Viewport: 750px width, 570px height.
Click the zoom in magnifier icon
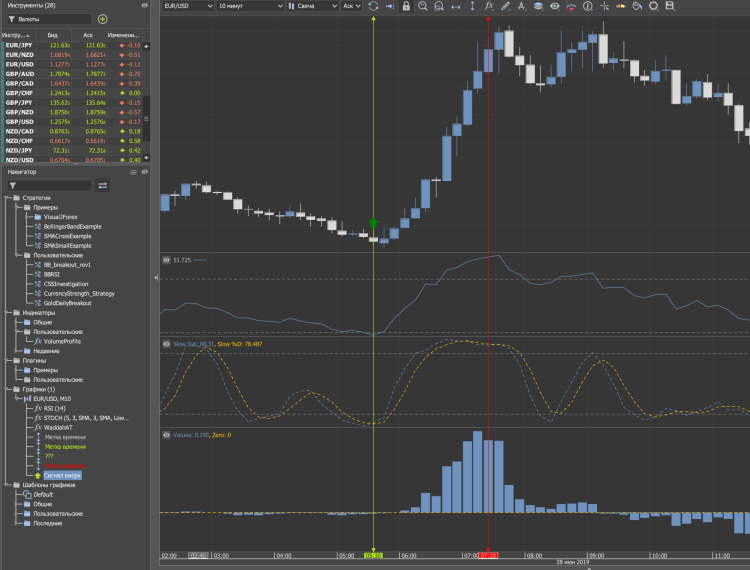[422, 6]
